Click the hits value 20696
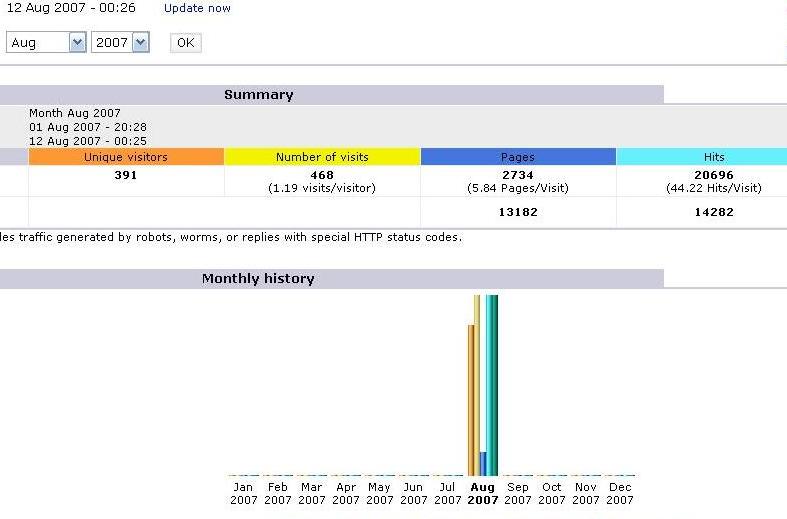The height and width of the screenshot is (519, 787). [x=713, y=175]
